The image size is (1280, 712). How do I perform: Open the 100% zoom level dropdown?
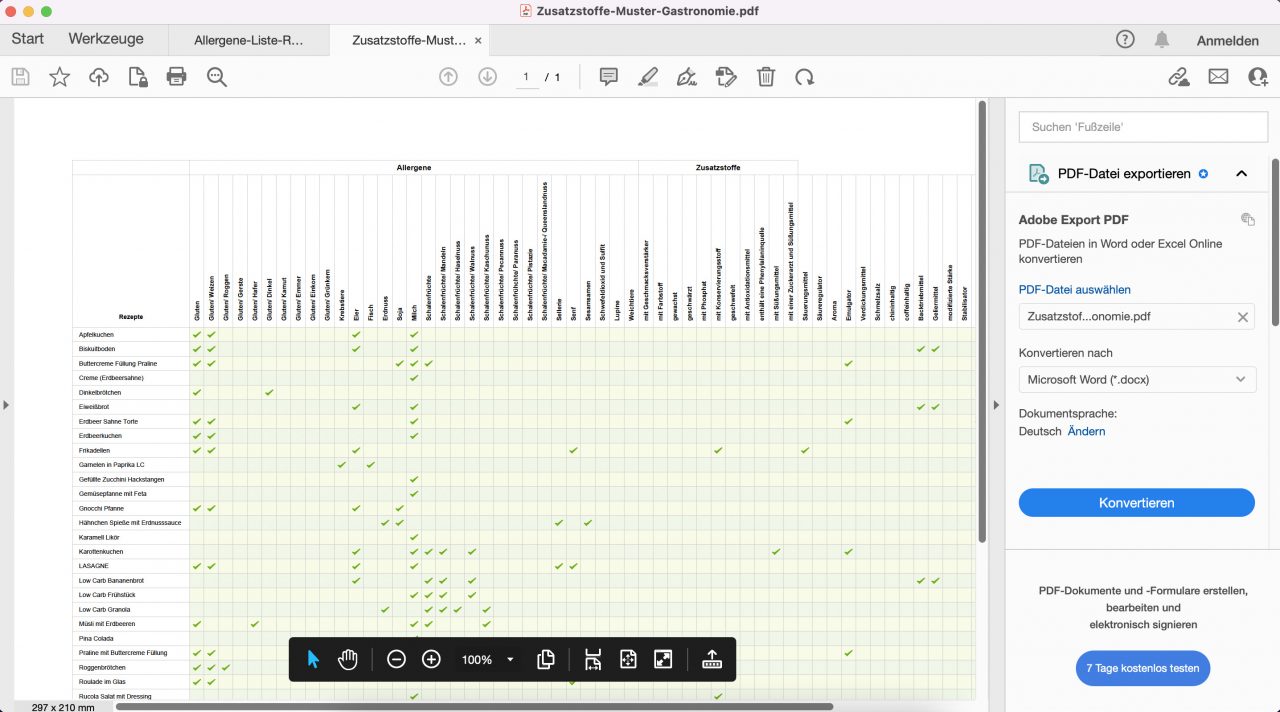click(x=510, y=660)
